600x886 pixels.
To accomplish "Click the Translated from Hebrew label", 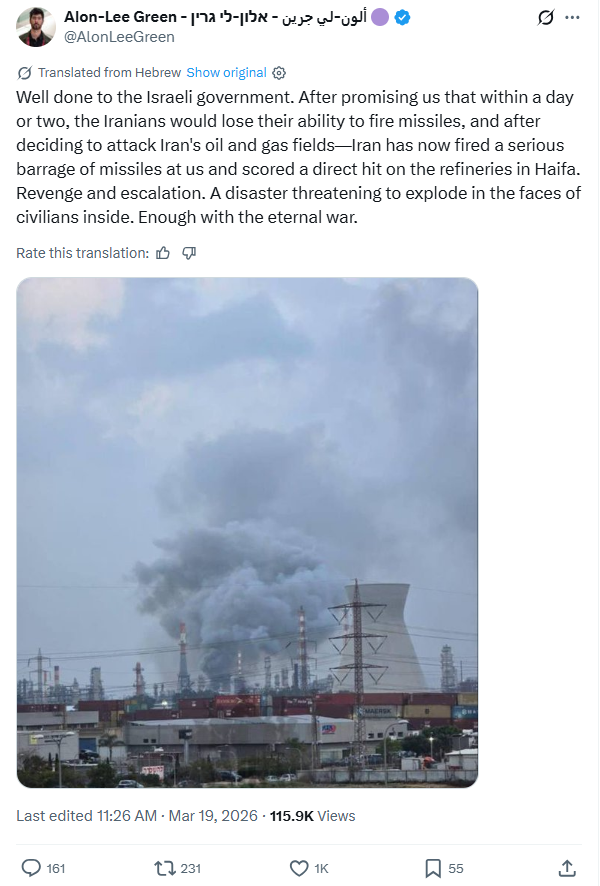I will pos(109,73).
